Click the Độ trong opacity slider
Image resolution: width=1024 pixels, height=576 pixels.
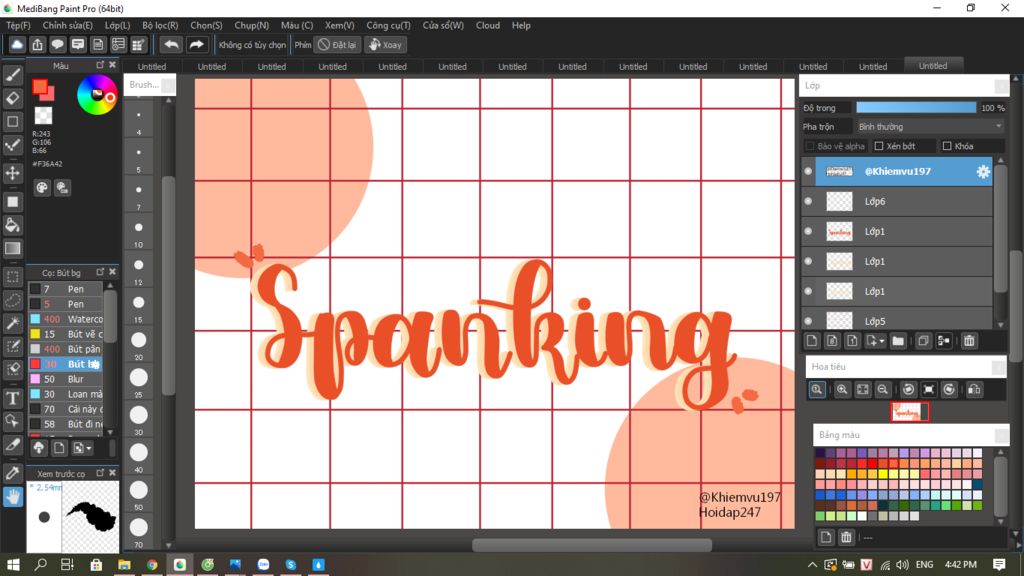(x=916, y=108)
